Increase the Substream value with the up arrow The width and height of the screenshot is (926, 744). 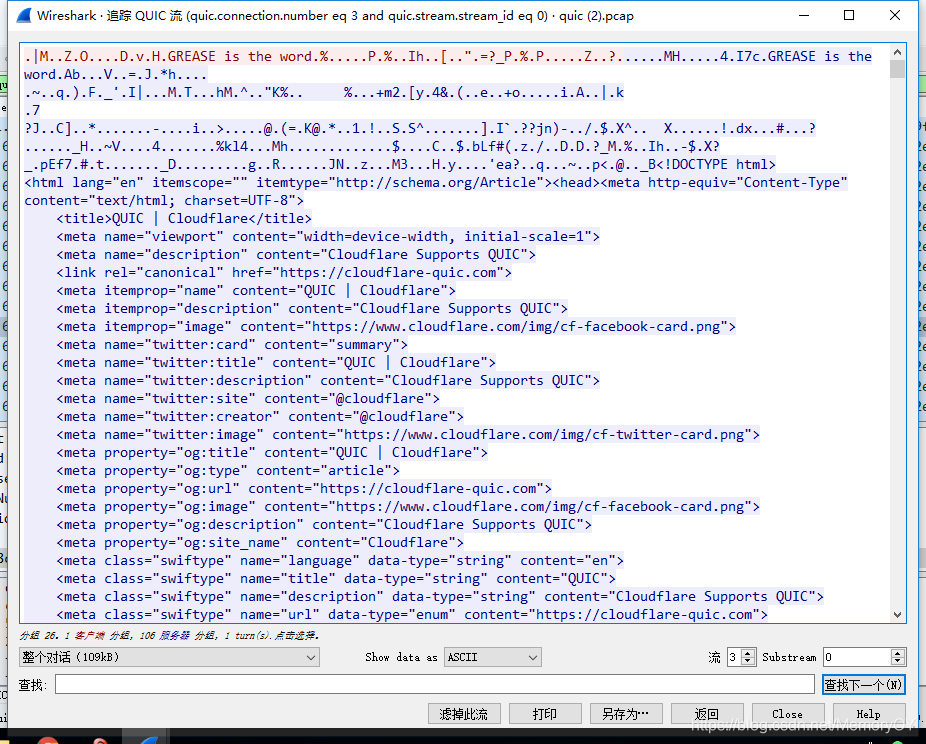(896, 652)
